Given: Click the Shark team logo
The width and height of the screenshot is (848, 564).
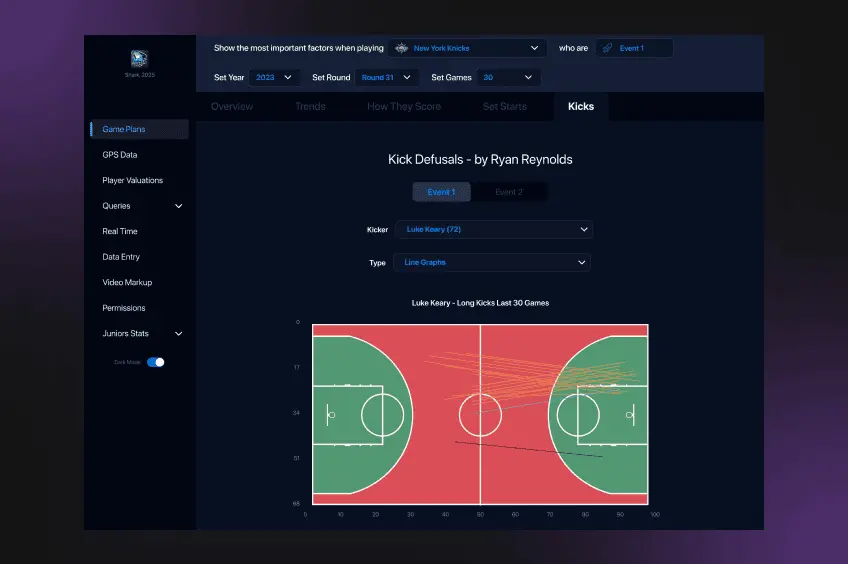Looking at the screenshot, I should point(140,59).
